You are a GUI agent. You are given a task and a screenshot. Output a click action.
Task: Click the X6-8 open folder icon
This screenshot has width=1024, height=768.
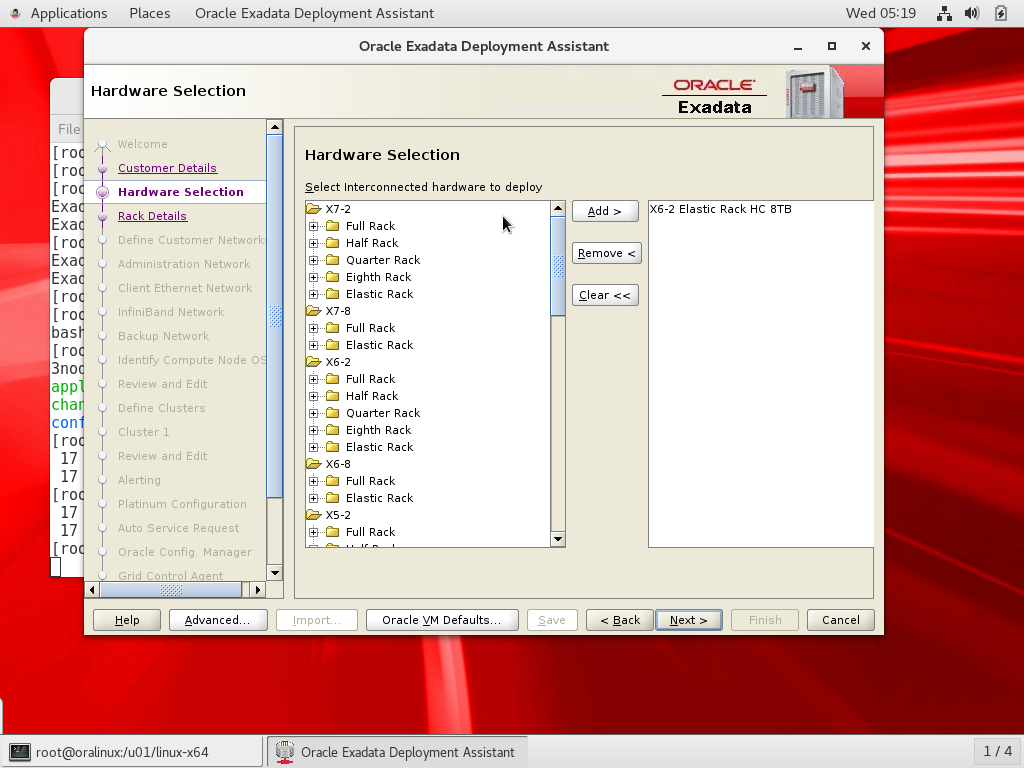(x=313, y=464)
